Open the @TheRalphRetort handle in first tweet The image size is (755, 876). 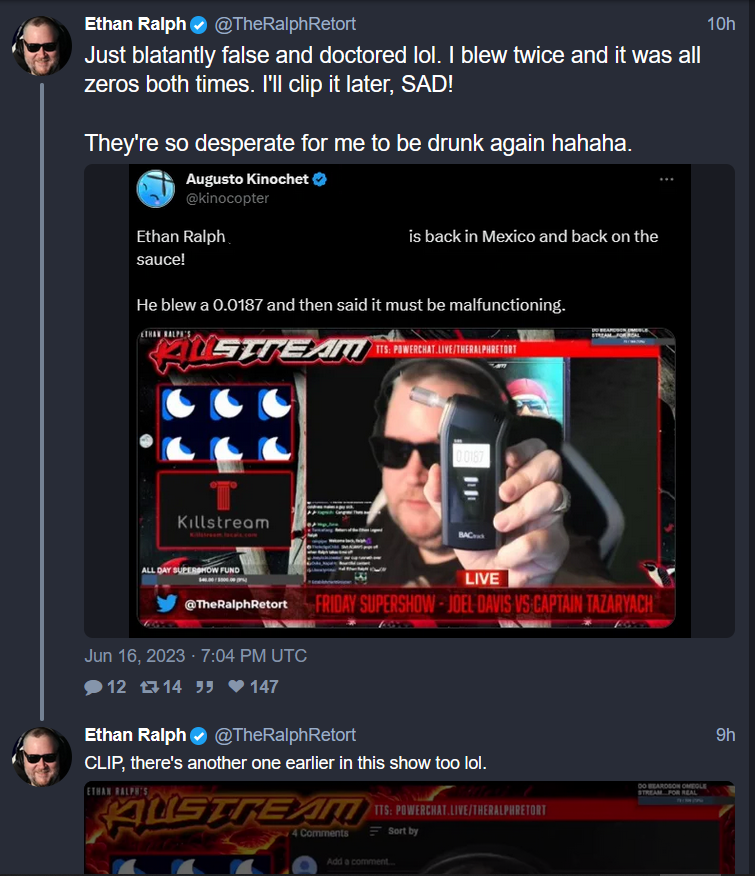click(x=285, y=24)
